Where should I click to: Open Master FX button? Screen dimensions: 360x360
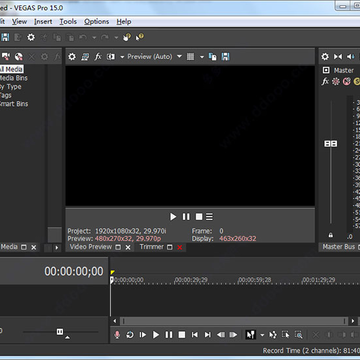[325, 81]
